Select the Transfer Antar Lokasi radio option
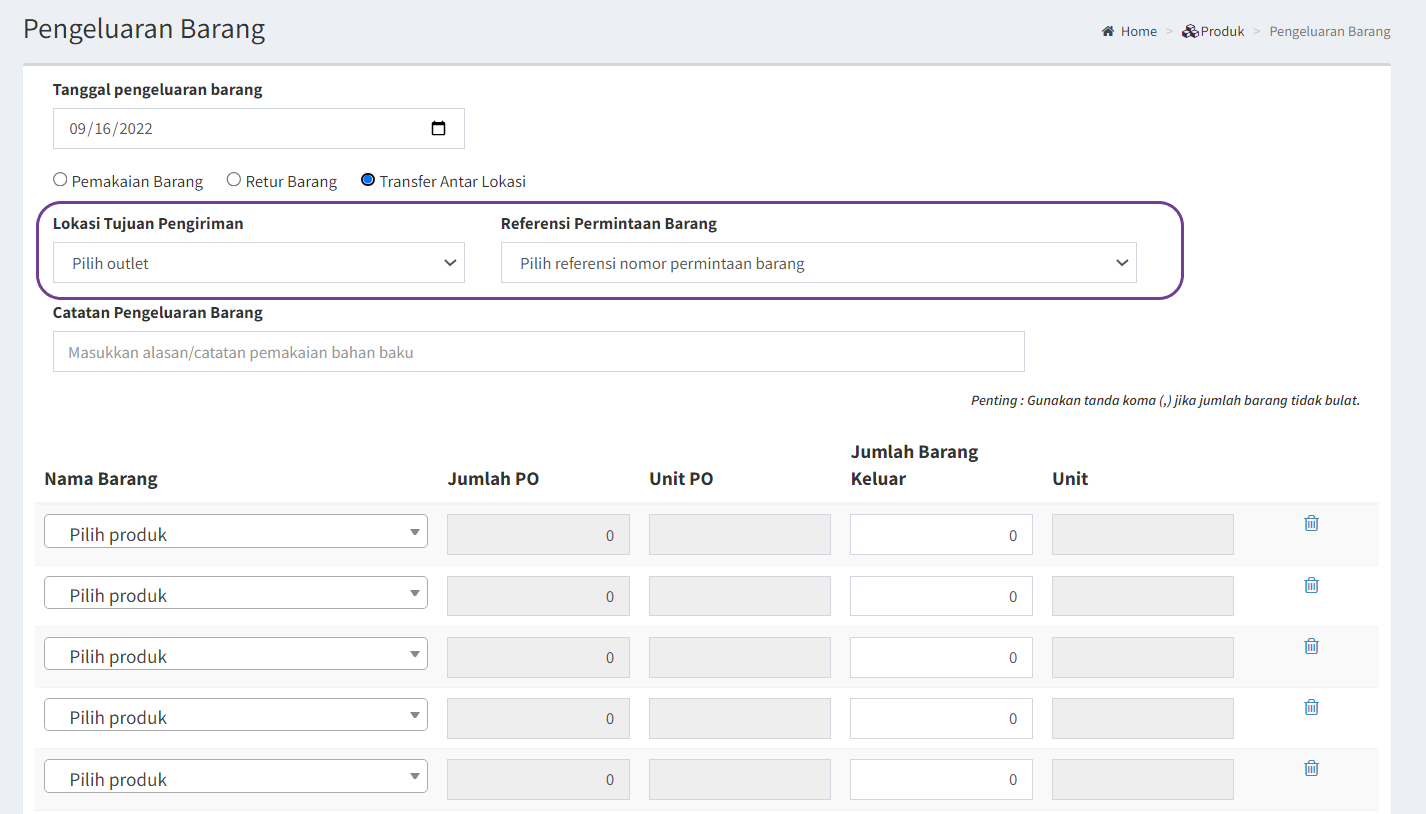The image size is (1426, 814). pos(368,180)
